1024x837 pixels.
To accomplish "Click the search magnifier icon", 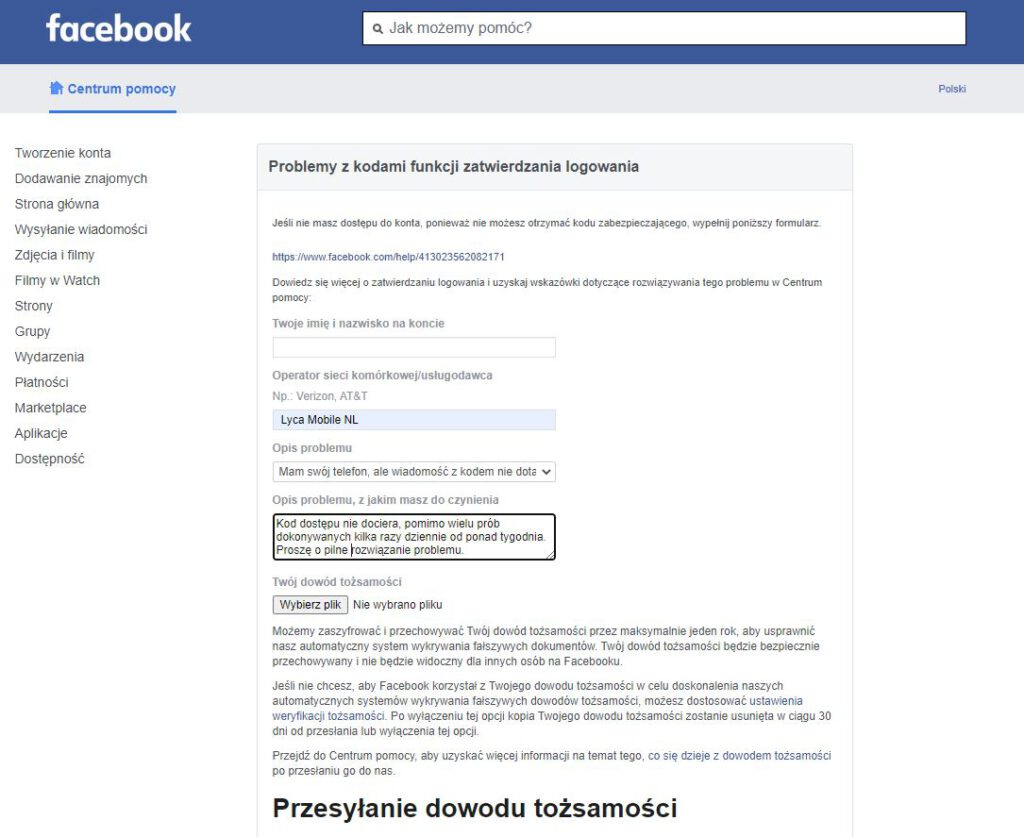I will (x=377, y=29).
